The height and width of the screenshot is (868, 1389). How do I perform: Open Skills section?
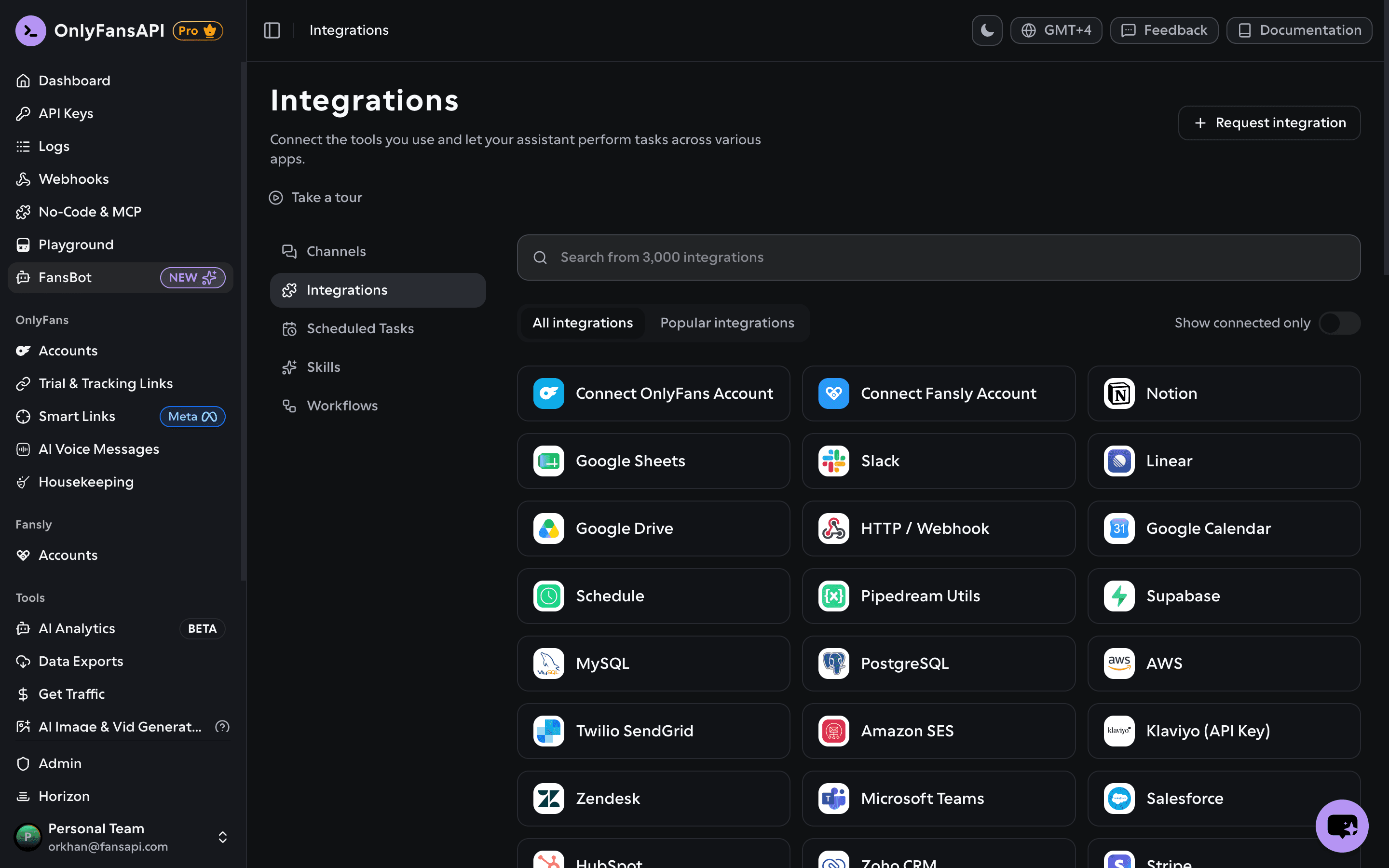[x=378, y=367]
